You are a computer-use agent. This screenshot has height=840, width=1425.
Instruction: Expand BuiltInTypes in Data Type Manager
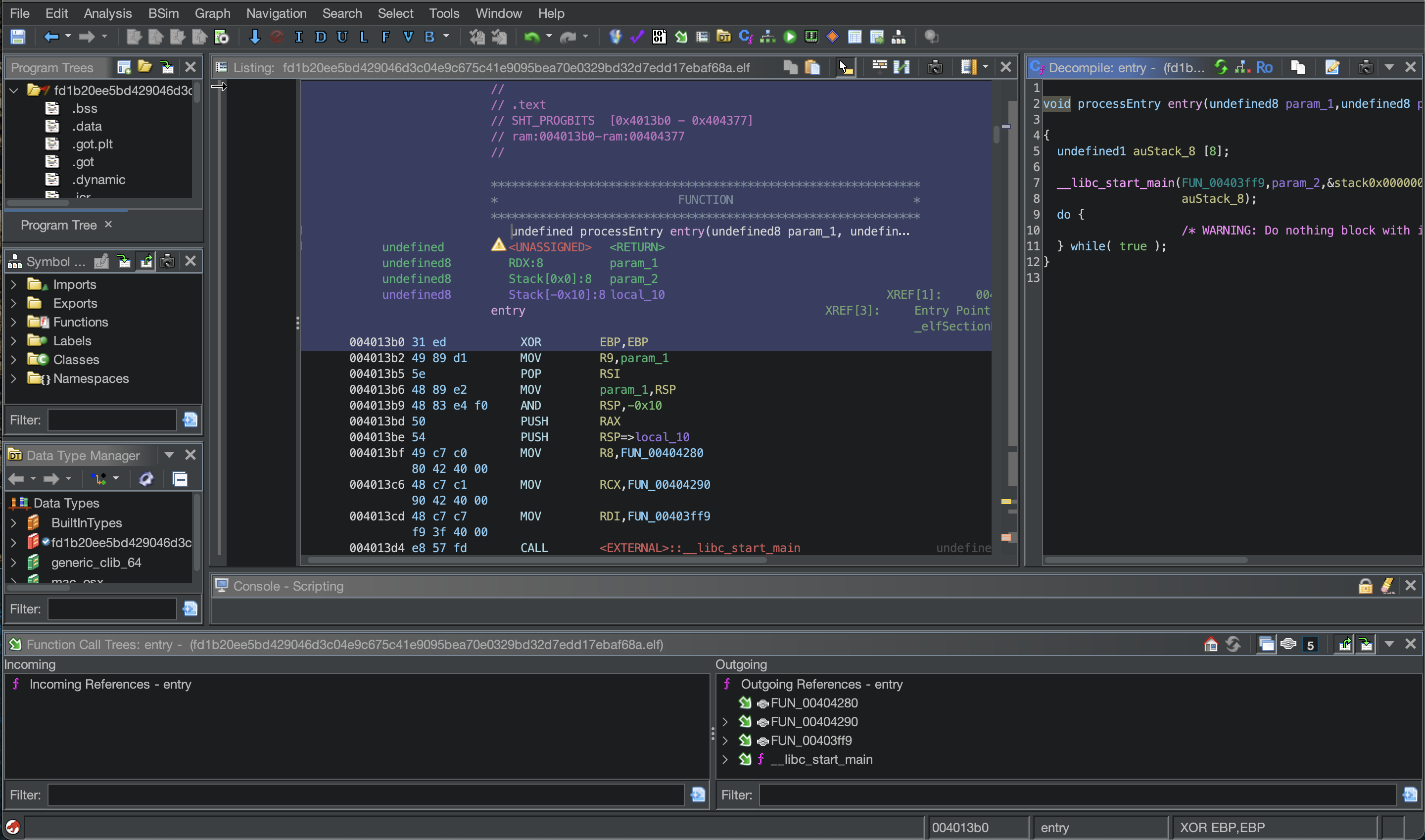[x=13, y=523]
